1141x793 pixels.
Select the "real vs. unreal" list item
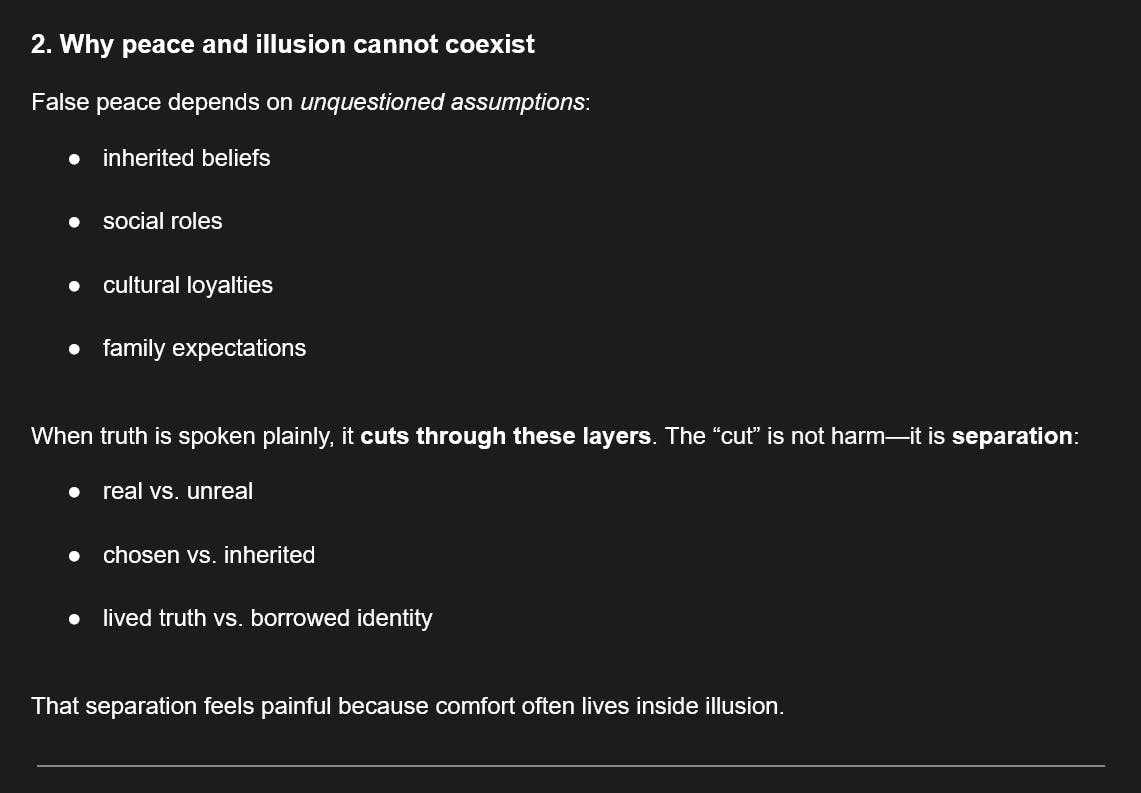point(177,491)
